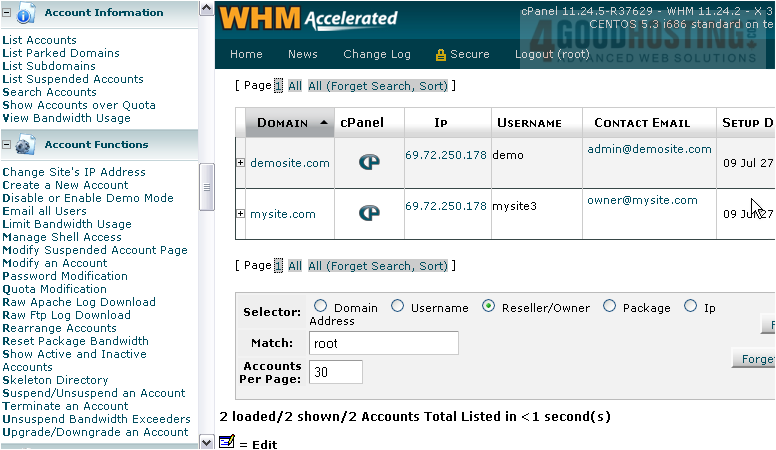
Task: Click the sidebar vertical scrollbar thumb
Action: click(207, 185)
